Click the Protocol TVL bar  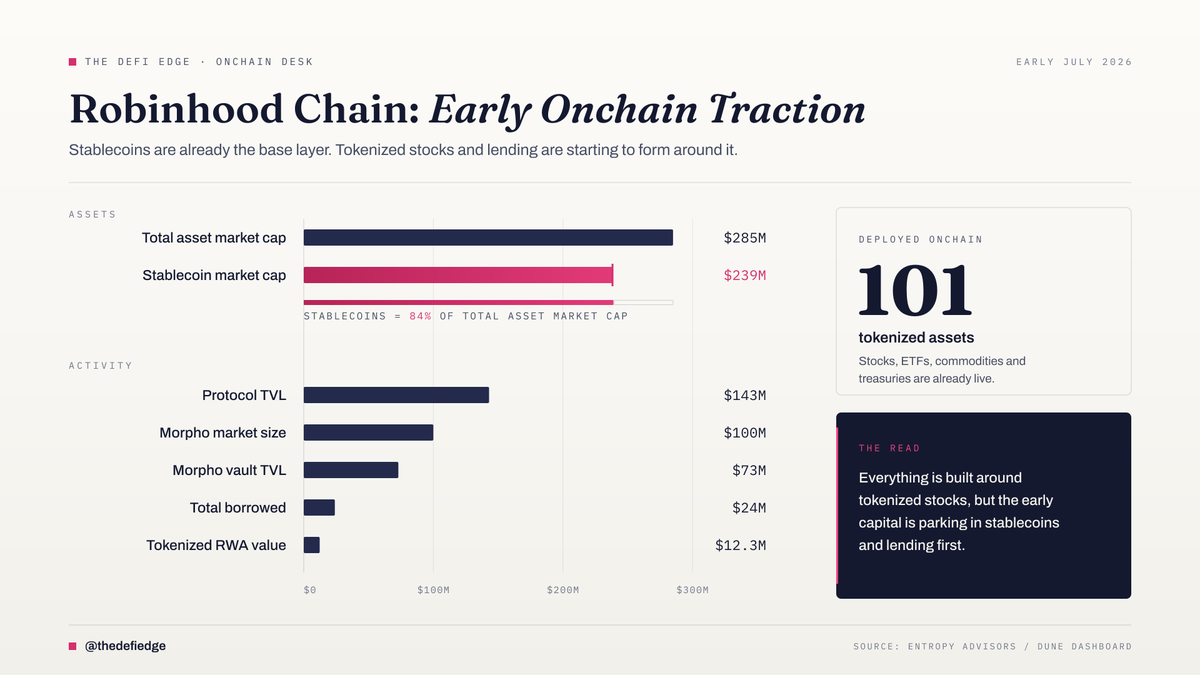click(x=396, y=395)
